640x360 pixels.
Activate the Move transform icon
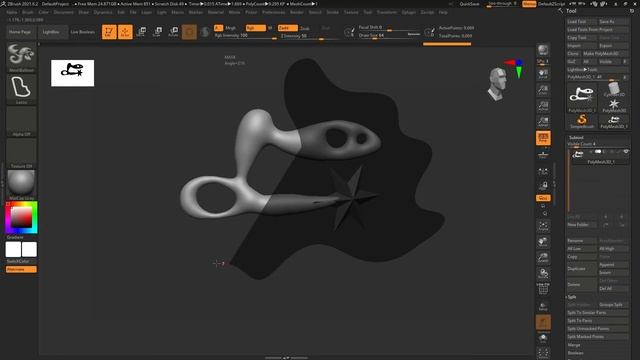[x=141, y=32]
